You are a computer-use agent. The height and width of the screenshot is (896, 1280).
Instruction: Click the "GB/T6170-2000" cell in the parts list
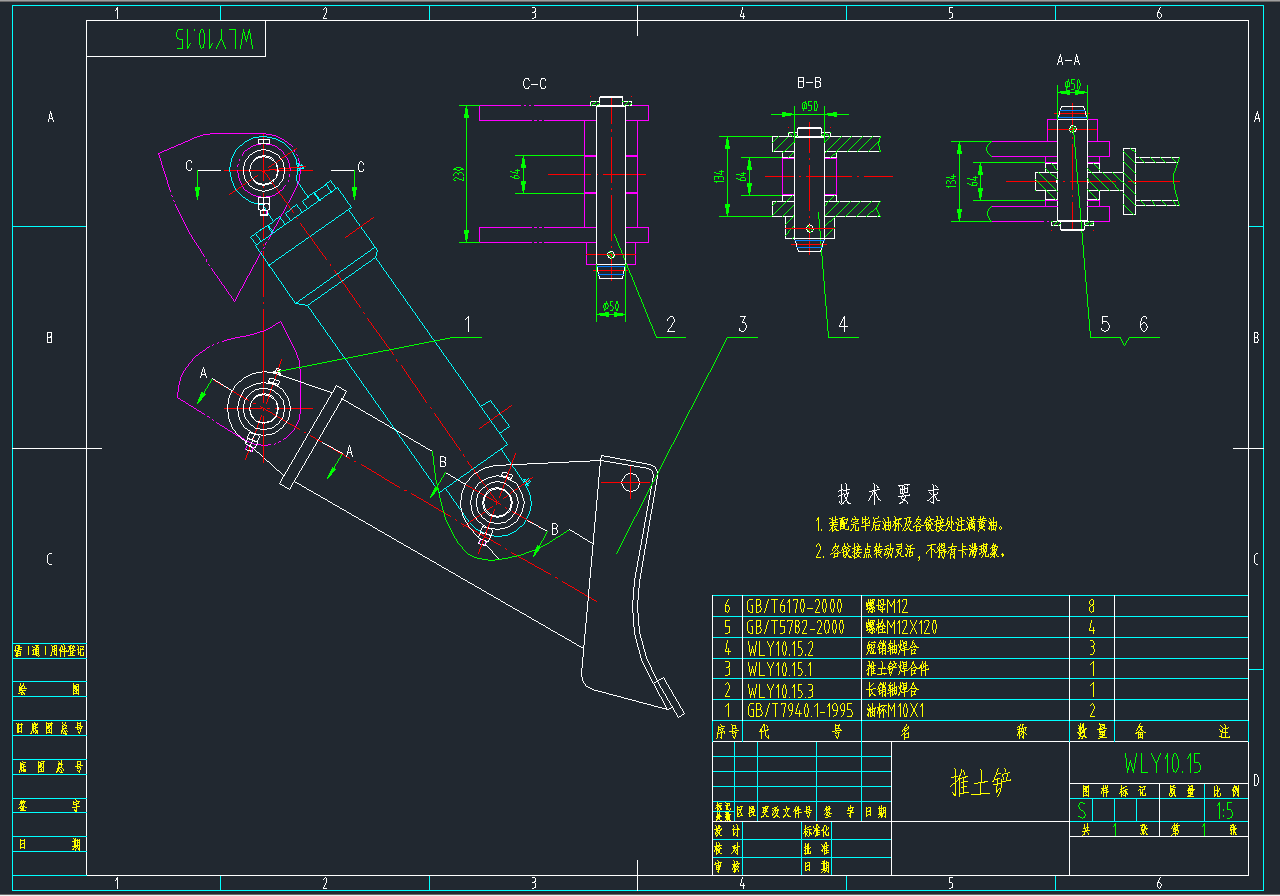pos(795,606)
